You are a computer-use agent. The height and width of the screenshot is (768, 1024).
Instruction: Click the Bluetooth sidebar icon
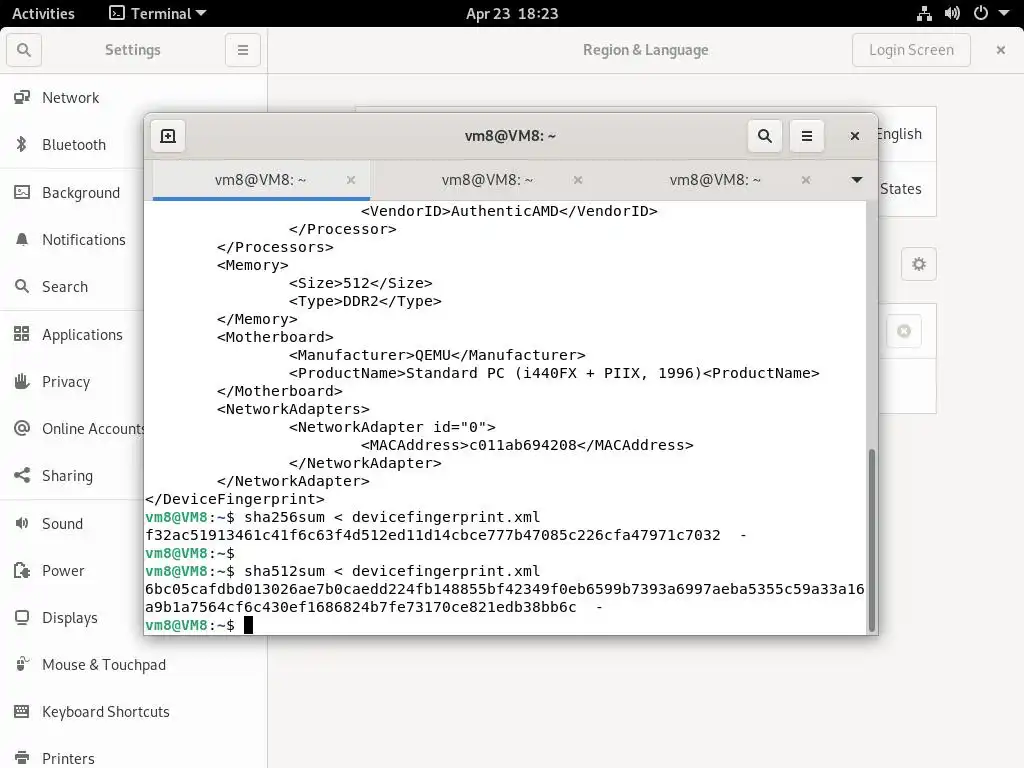click(22, 144)
